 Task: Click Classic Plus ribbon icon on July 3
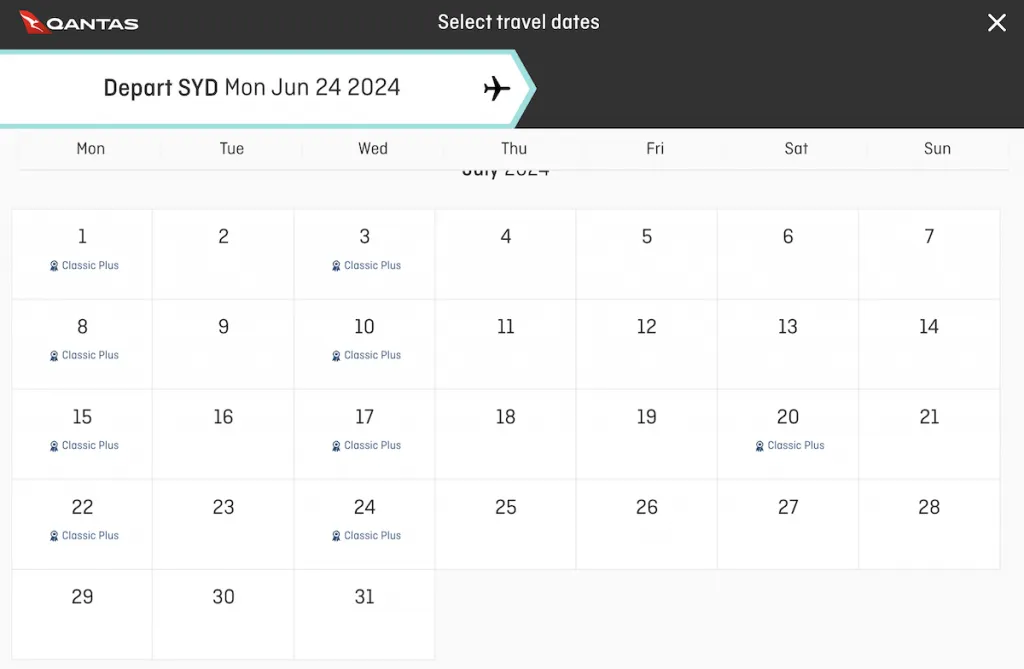pyautogui.click(x=336, y=266)
